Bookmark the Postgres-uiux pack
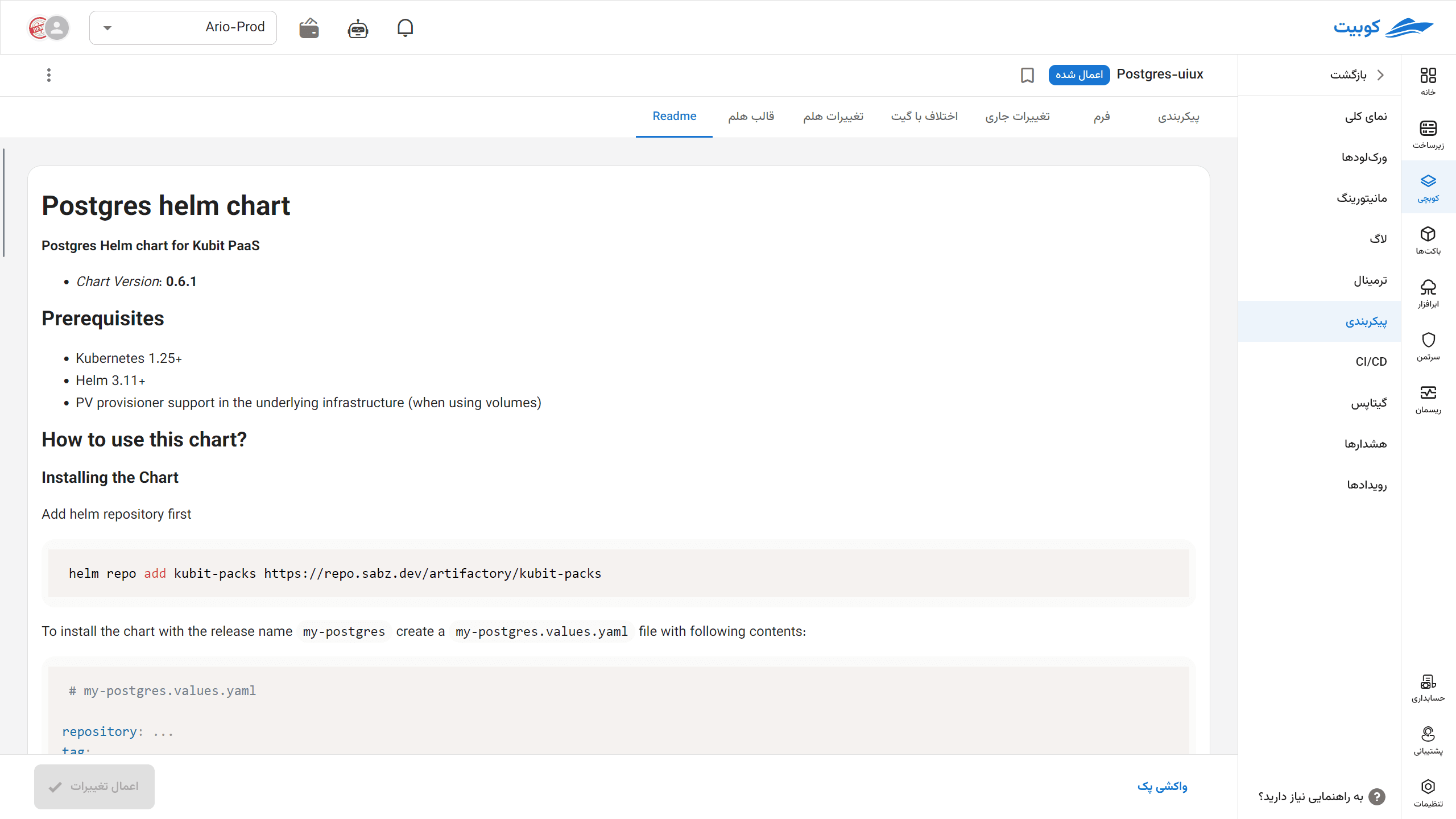Screen dimensions: 1456x819 coord(1027,75)
